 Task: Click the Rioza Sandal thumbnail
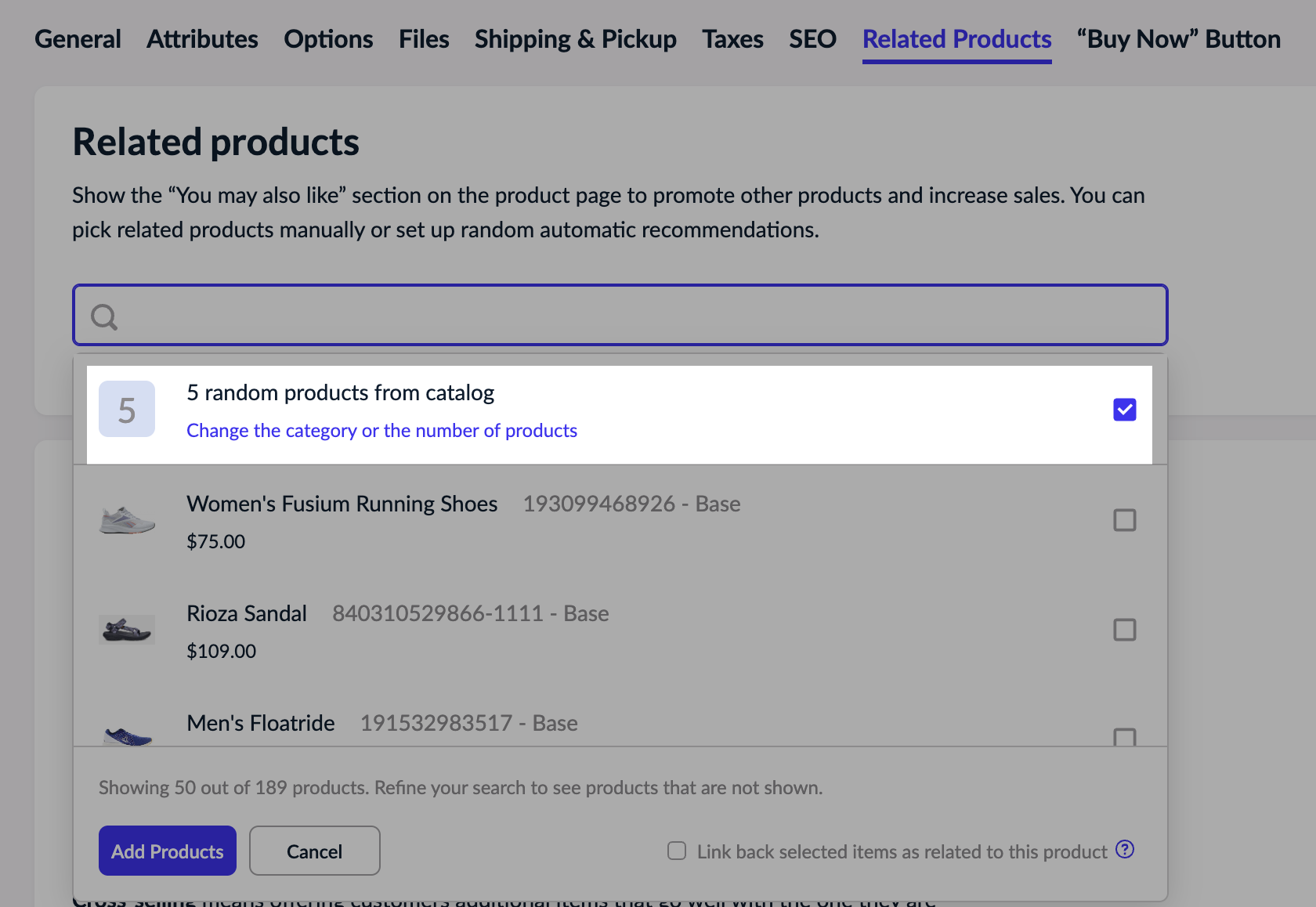(127, 630)
